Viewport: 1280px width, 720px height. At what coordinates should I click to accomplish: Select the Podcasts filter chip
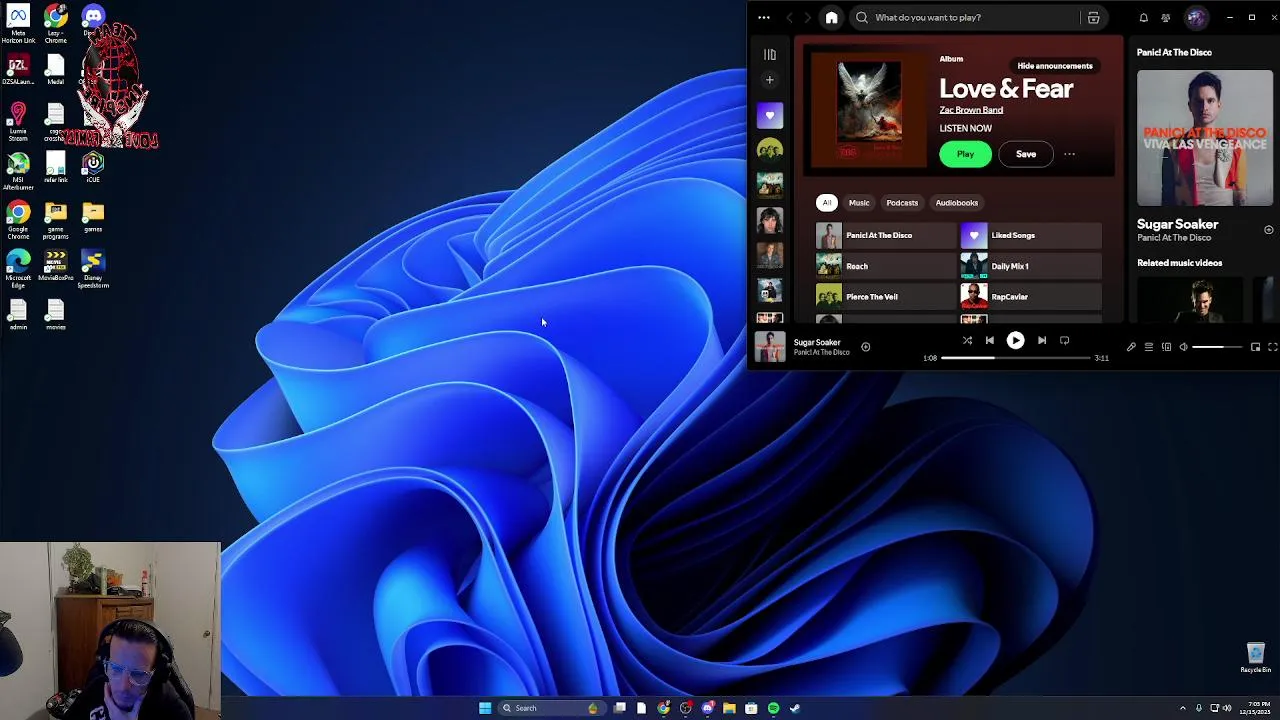902,203
